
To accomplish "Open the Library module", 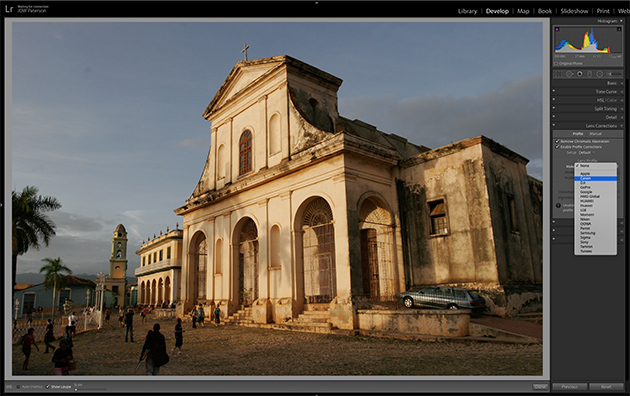I will pyautogui.click(x=467, y=11).
